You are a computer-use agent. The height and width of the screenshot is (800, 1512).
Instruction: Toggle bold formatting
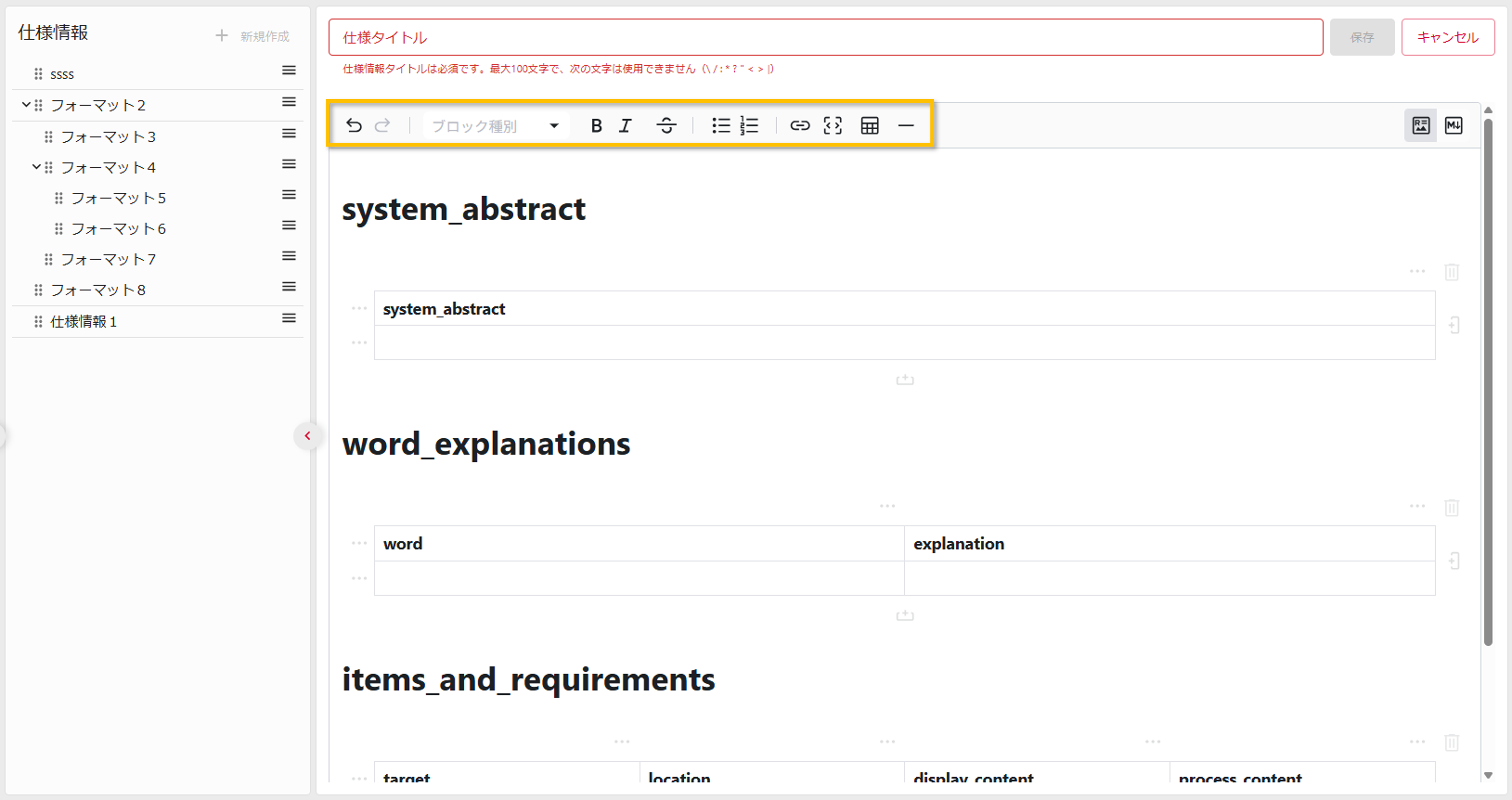[x=596, y=125]
